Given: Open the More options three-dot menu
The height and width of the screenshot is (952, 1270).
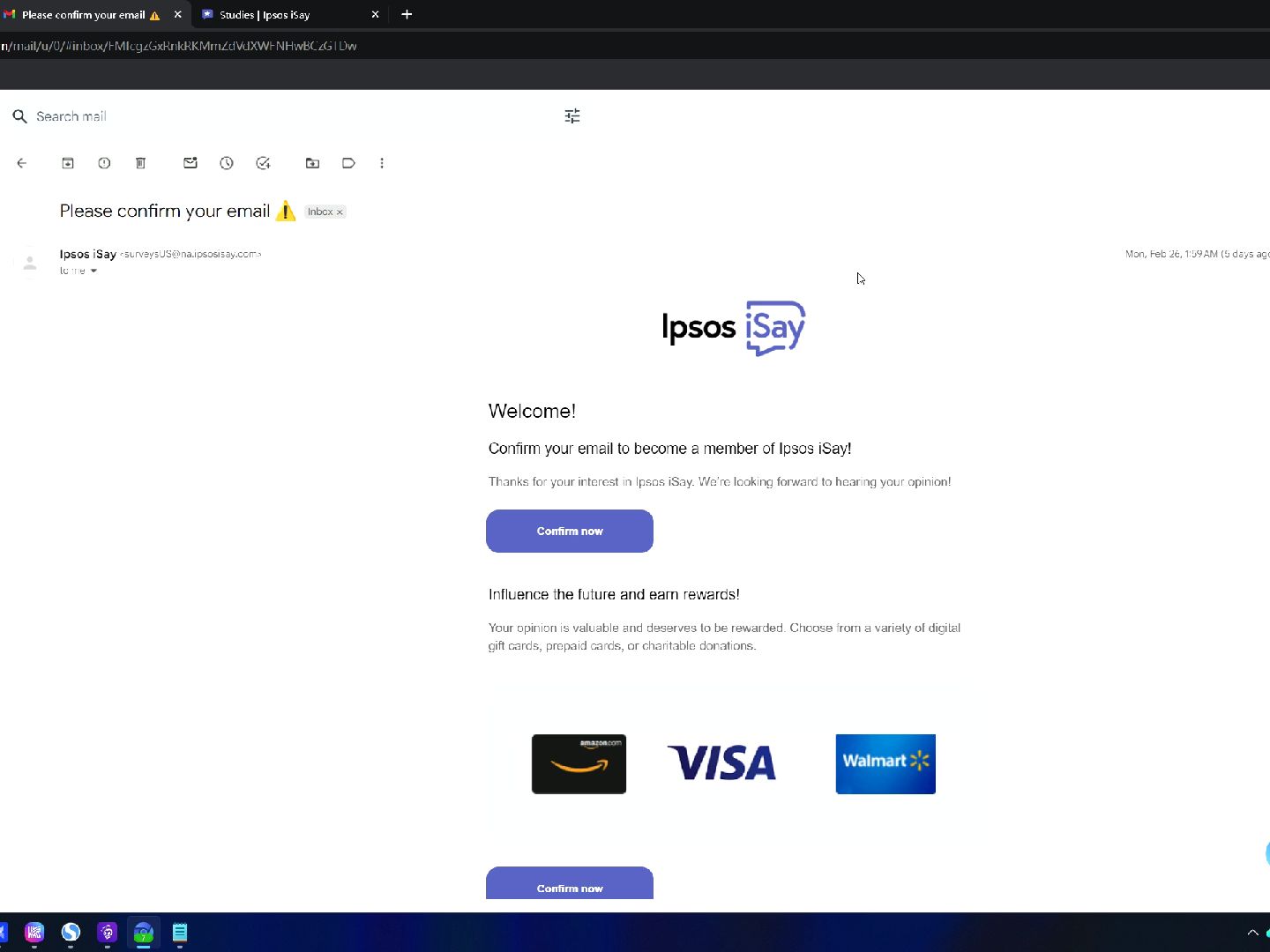Looking at the screenshot, I should [x=382, y=163].
